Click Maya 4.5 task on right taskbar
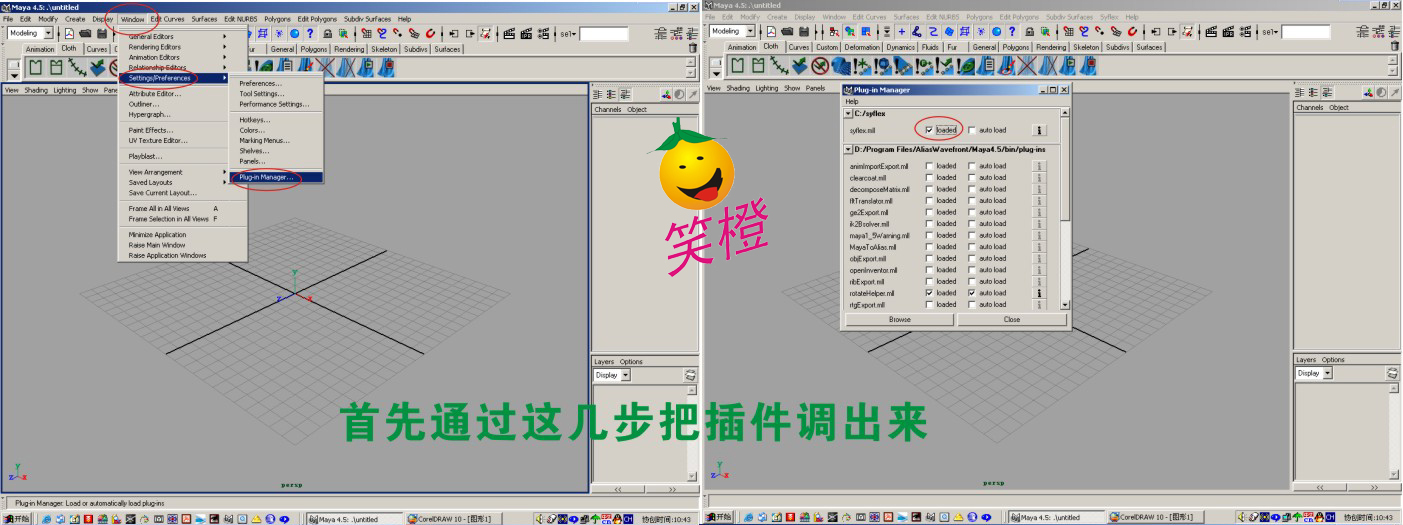Viewport: 1403px width, 525px height. pyautogui.click(x=1056, y=518)
